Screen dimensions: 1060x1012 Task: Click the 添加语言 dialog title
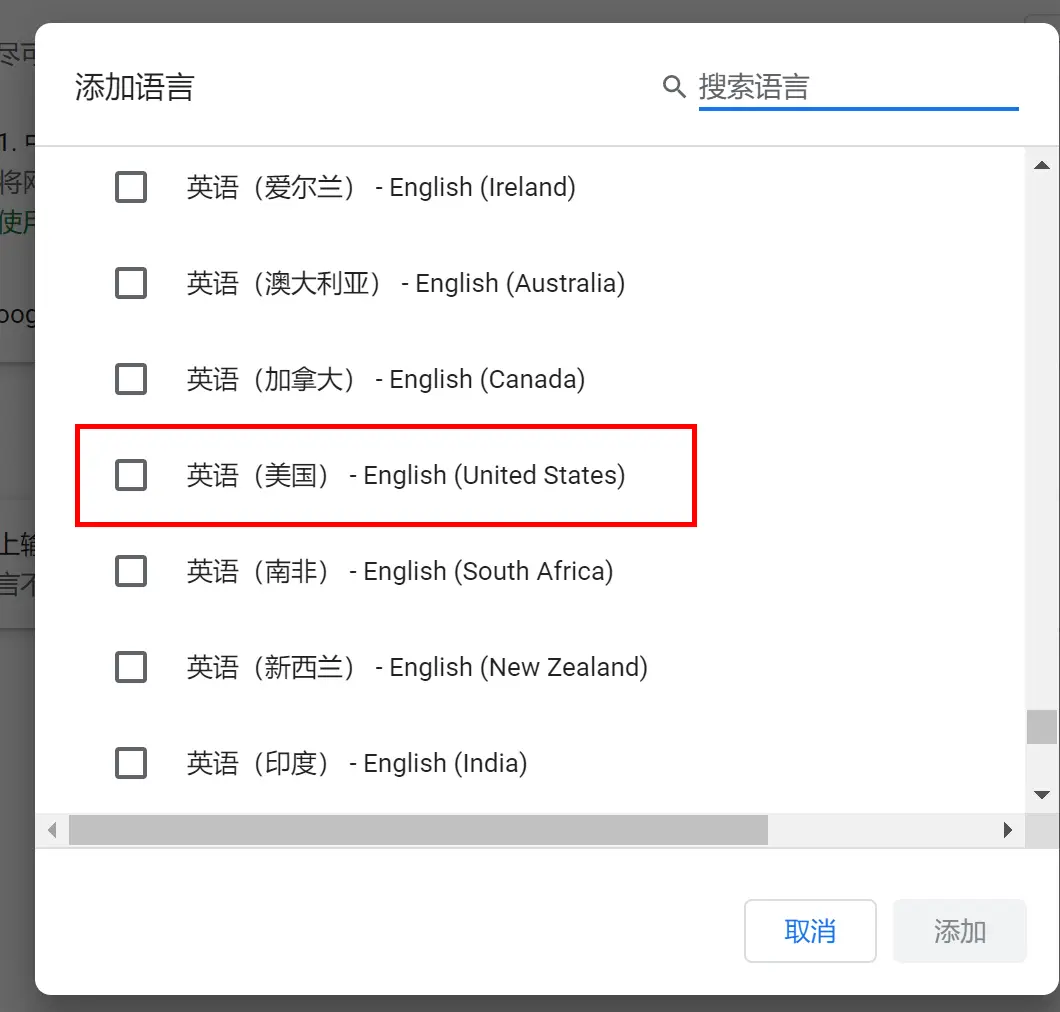[135, 87]
